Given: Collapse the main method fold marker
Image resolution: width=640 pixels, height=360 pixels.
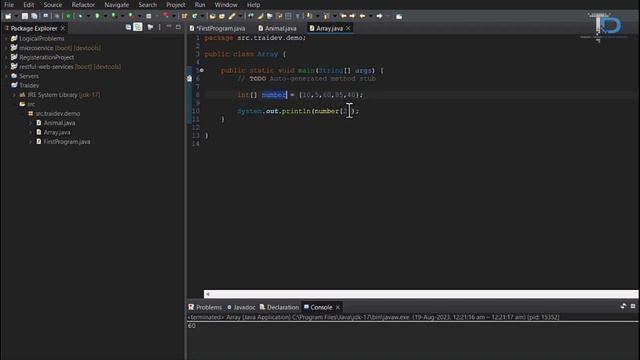Looking at the screenshot, I should point(202,70).
